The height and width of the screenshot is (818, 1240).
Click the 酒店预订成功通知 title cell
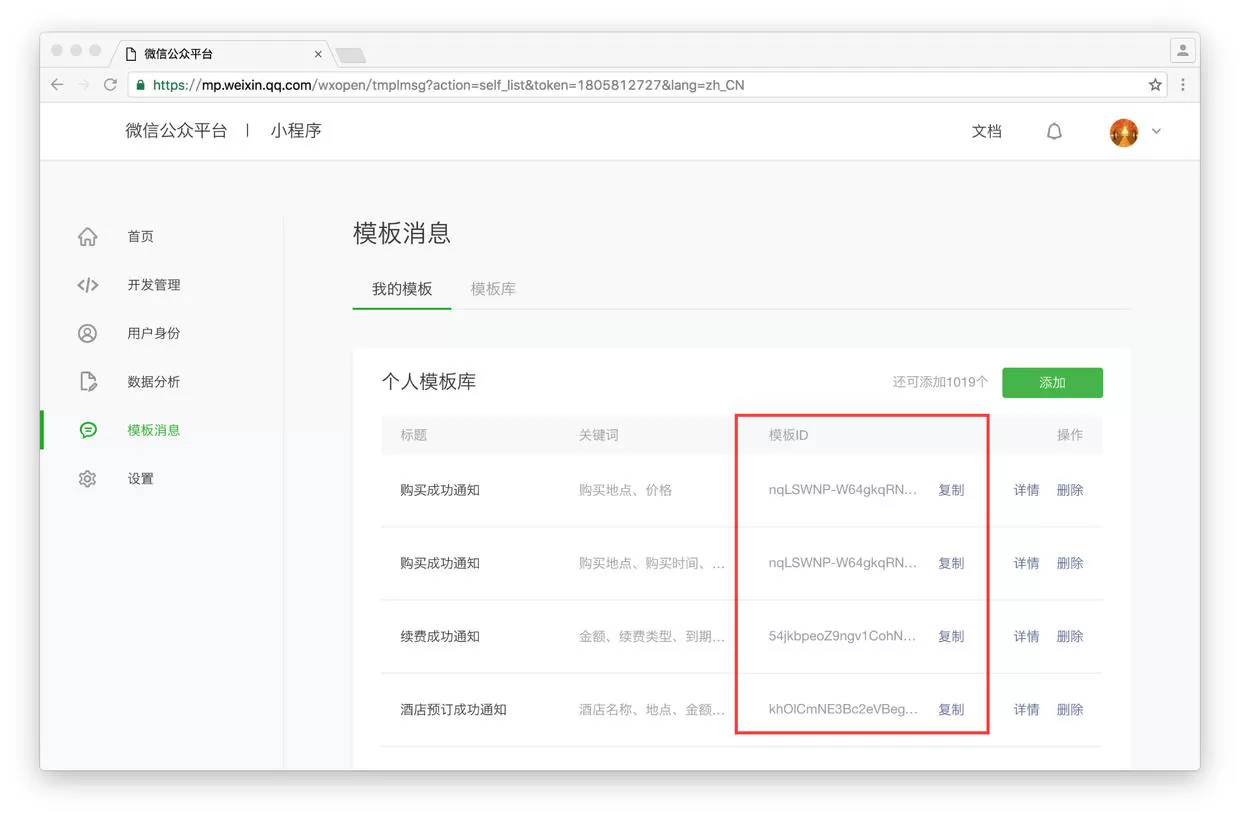pyautogui.click(x=453, y=709)
